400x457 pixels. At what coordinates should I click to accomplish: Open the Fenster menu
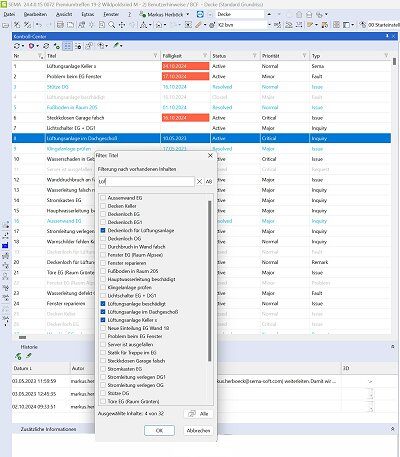[x=111, y=14]
